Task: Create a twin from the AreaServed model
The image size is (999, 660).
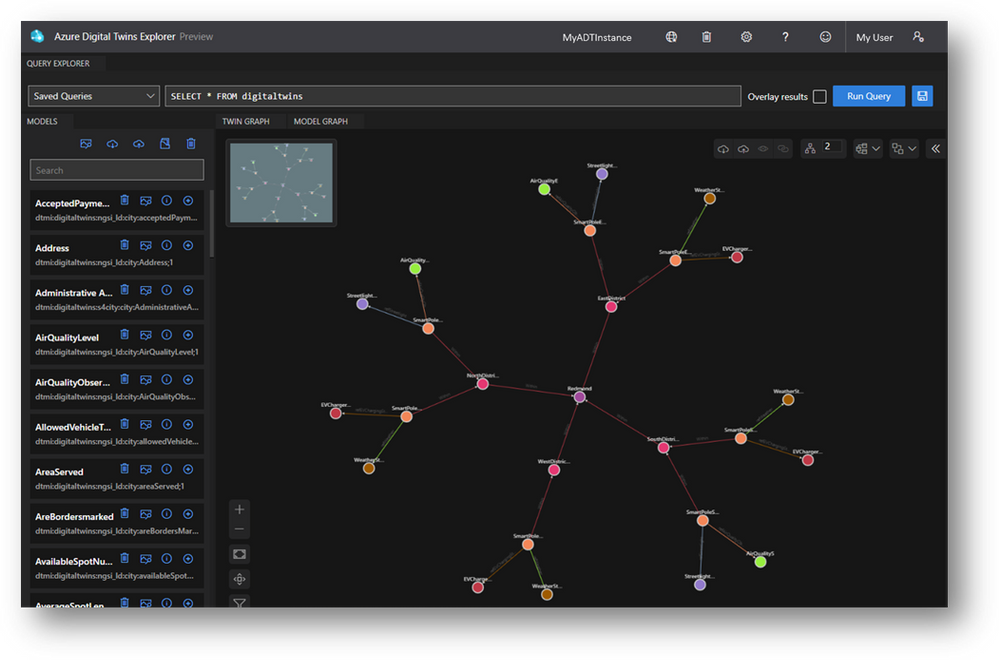Action: click(x=188, y=470)
